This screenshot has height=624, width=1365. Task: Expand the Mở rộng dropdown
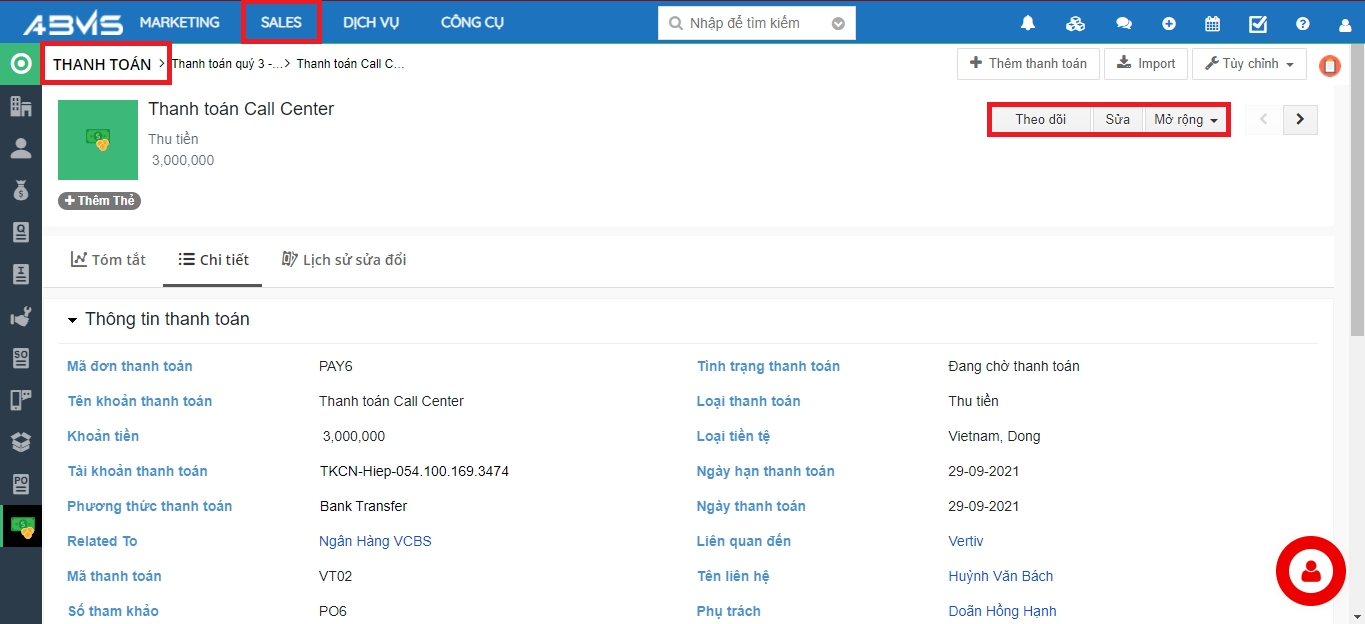click(1185, 120)
